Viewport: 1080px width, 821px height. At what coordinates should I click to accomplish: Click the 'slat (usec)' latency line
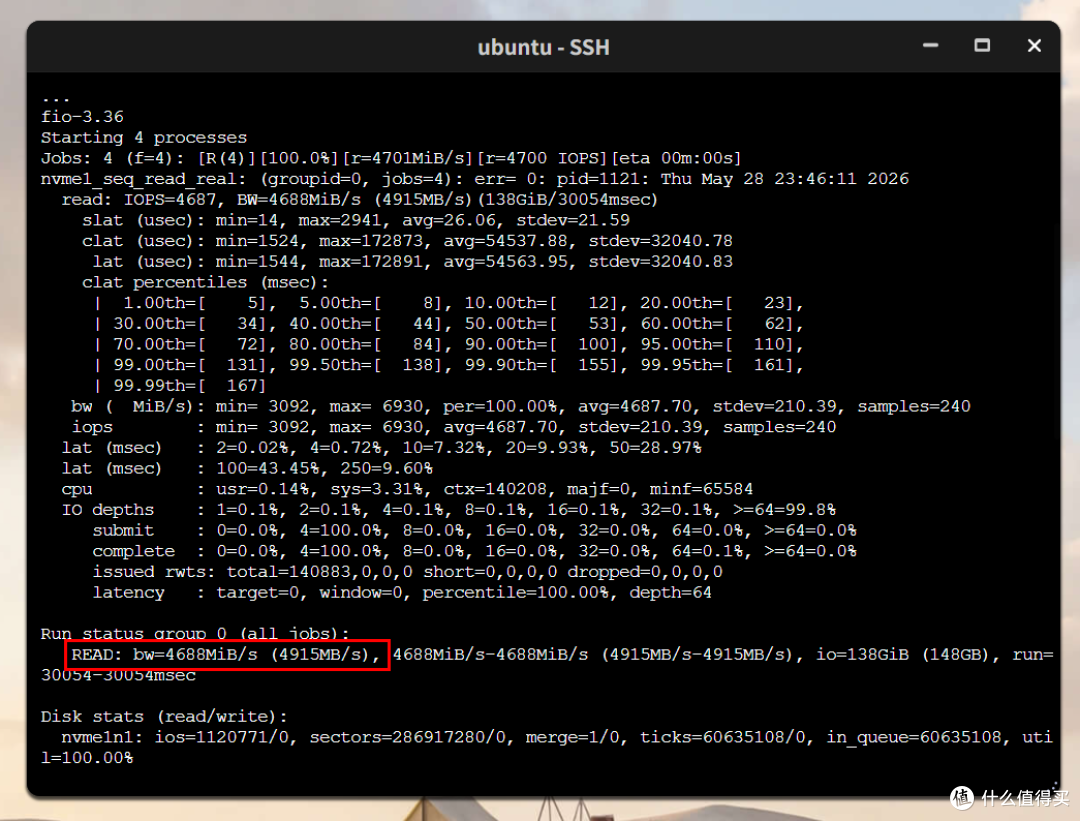pyautogui.click(x=355, y=220)
